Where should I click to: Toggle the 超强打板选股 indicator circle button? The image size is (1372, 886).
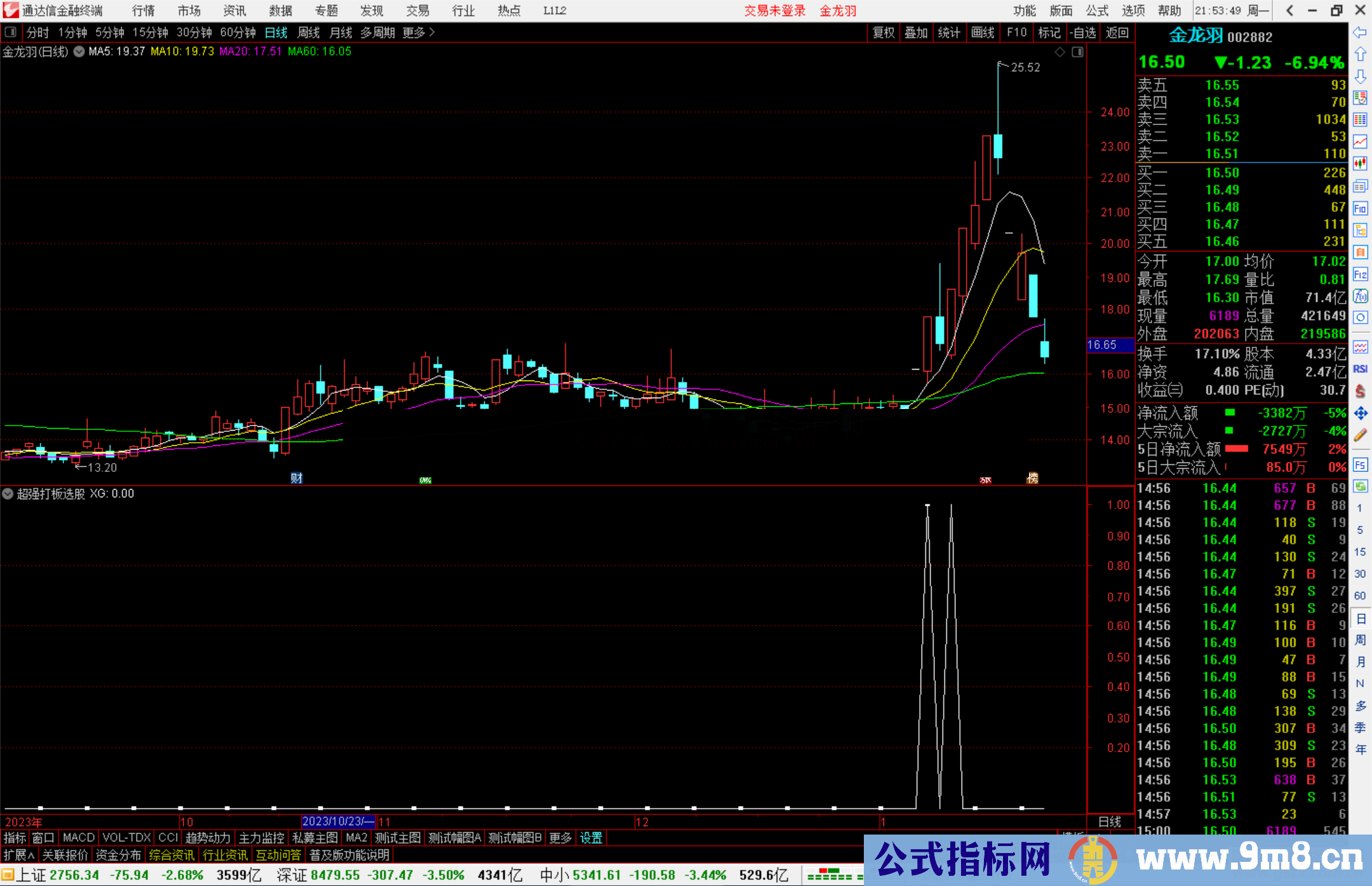coord(8,493)
